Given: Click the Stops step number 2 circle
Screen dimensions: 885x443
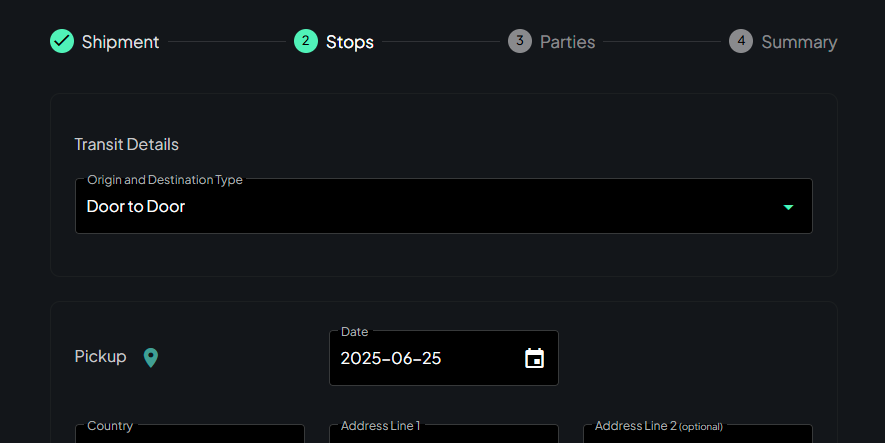Looking at the screenshot, I should pos(306,41).
